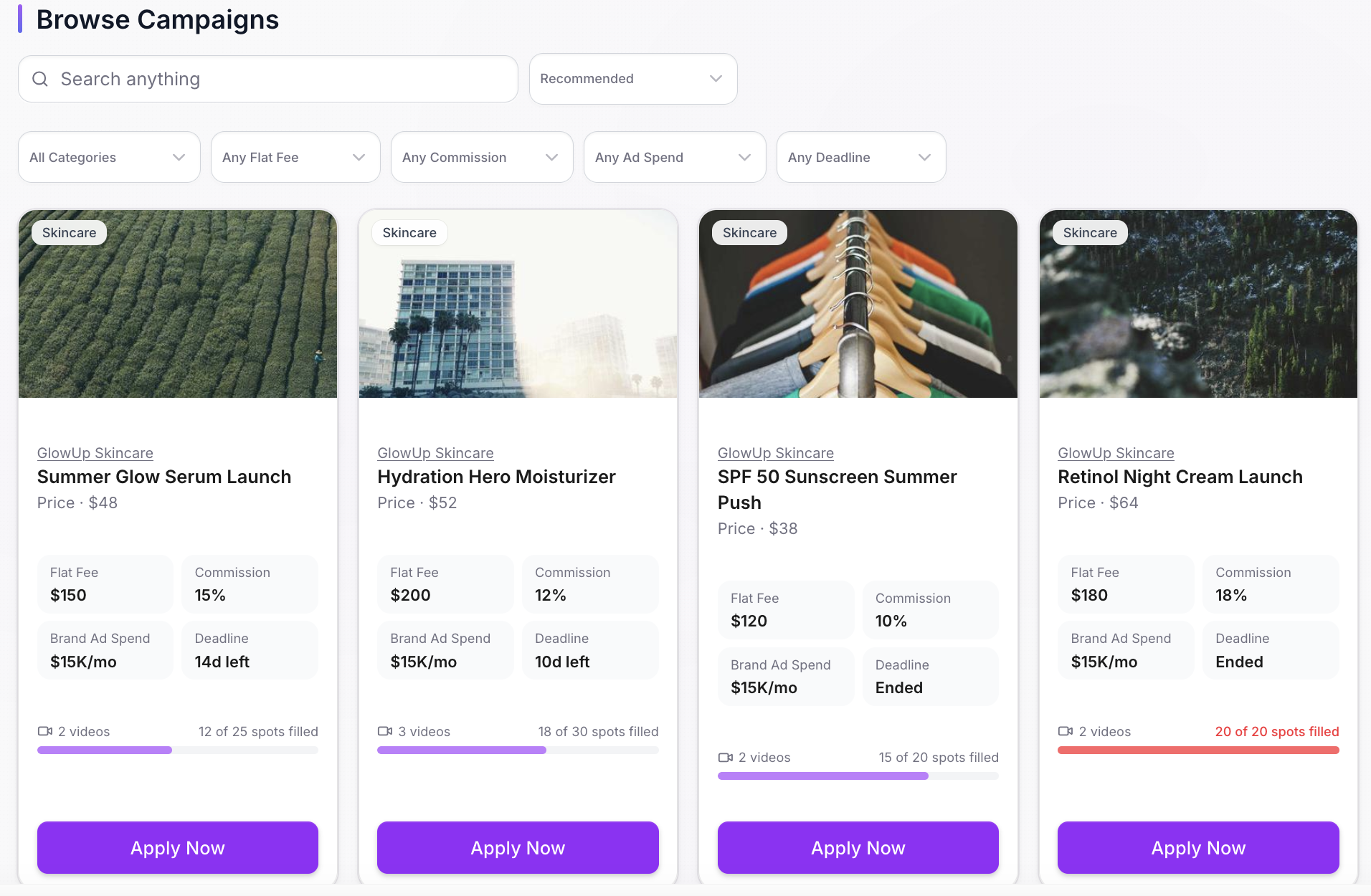
Task: Click the search magnifier icon
Action: tap(39, 79)
